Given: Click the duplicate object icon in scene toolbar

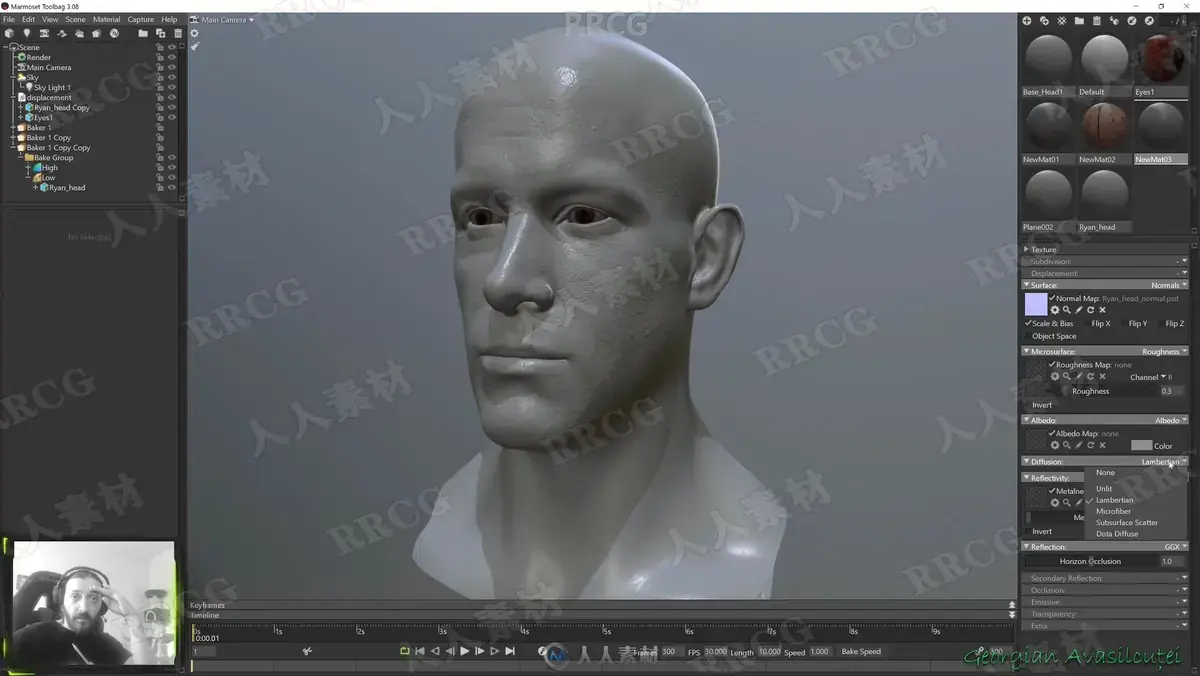Looking at the screenshot, I should click(x=160, y=33).
